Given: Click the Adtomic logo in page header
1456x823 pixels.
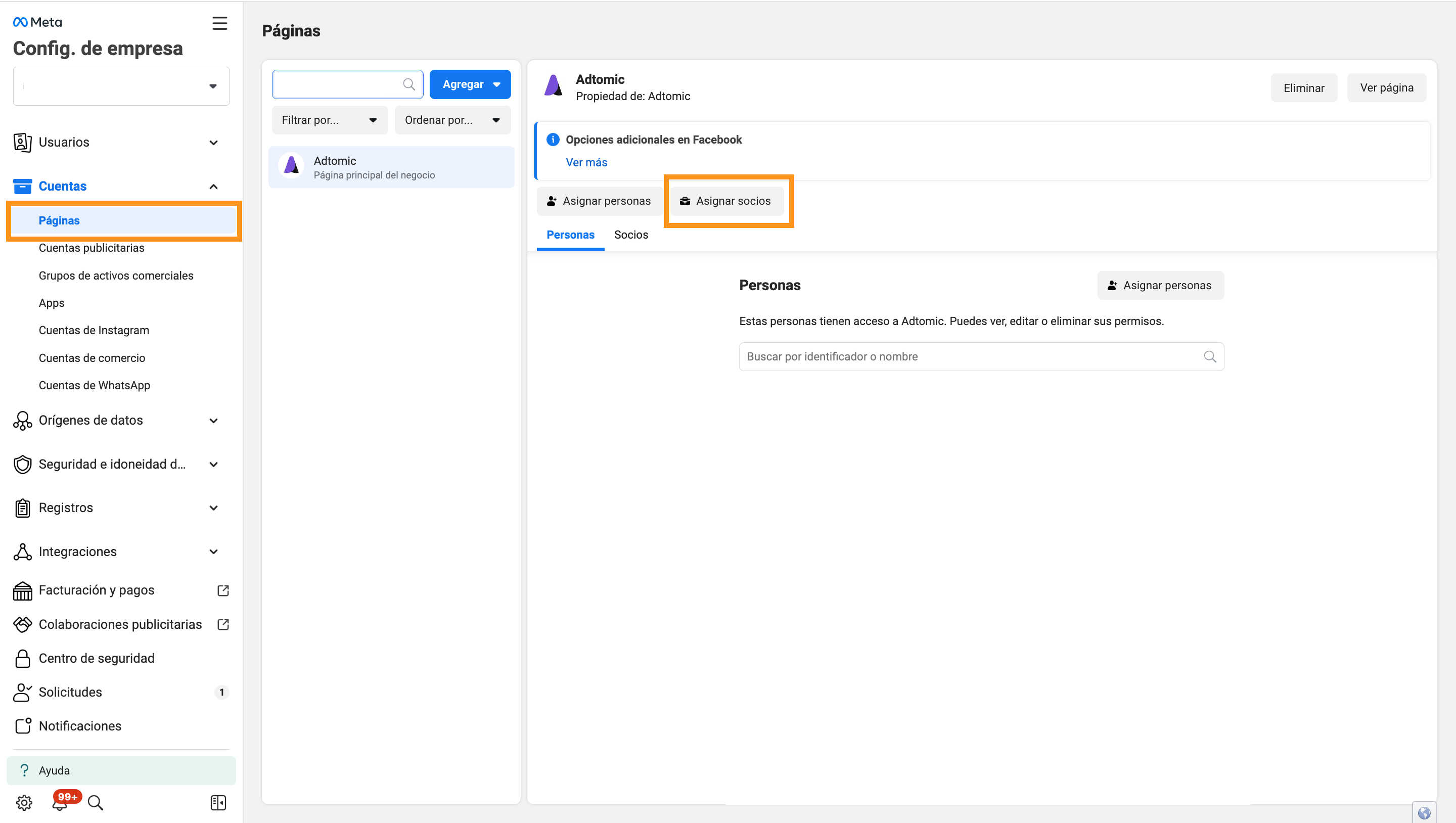Looking at the screenshot, I should tap(554, 86).
